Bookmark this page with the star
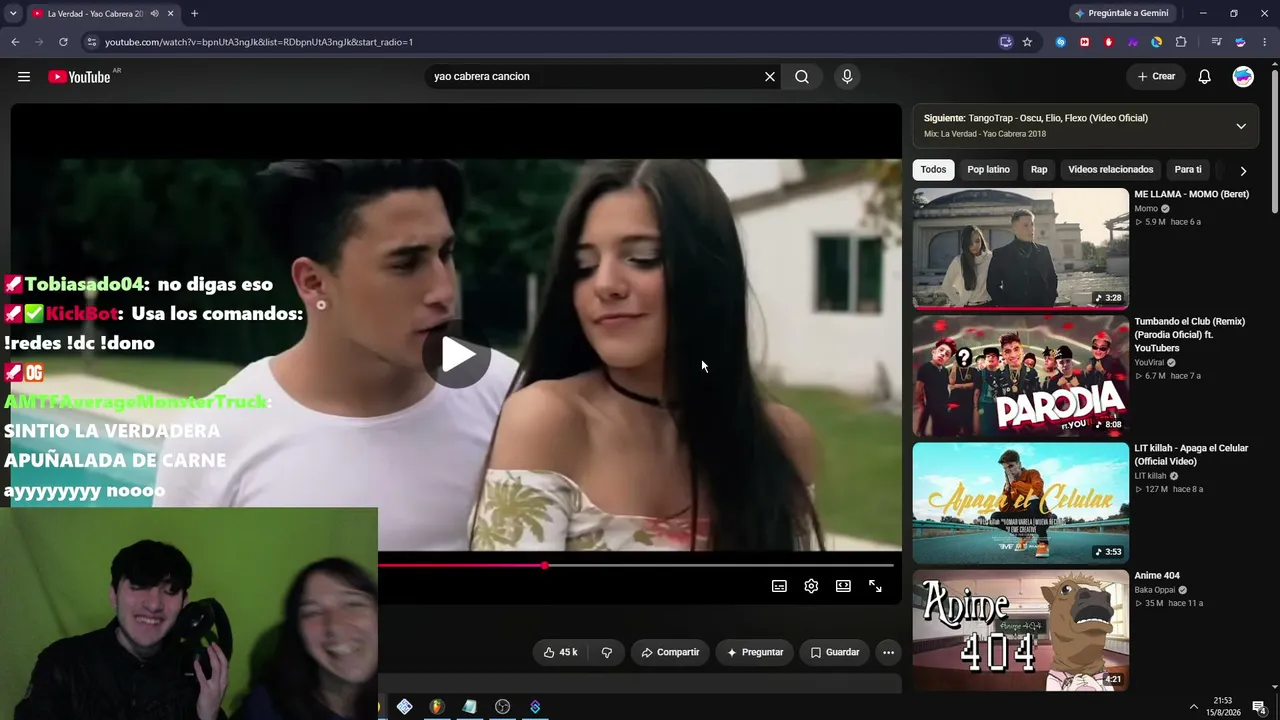 pyautogui.click(x=1027, y=42)
